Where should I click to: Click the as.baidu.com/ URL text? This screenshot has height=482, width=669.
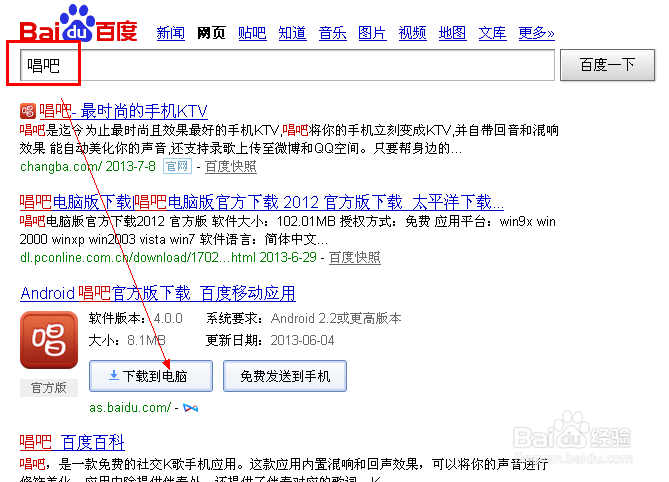[130, 408]
